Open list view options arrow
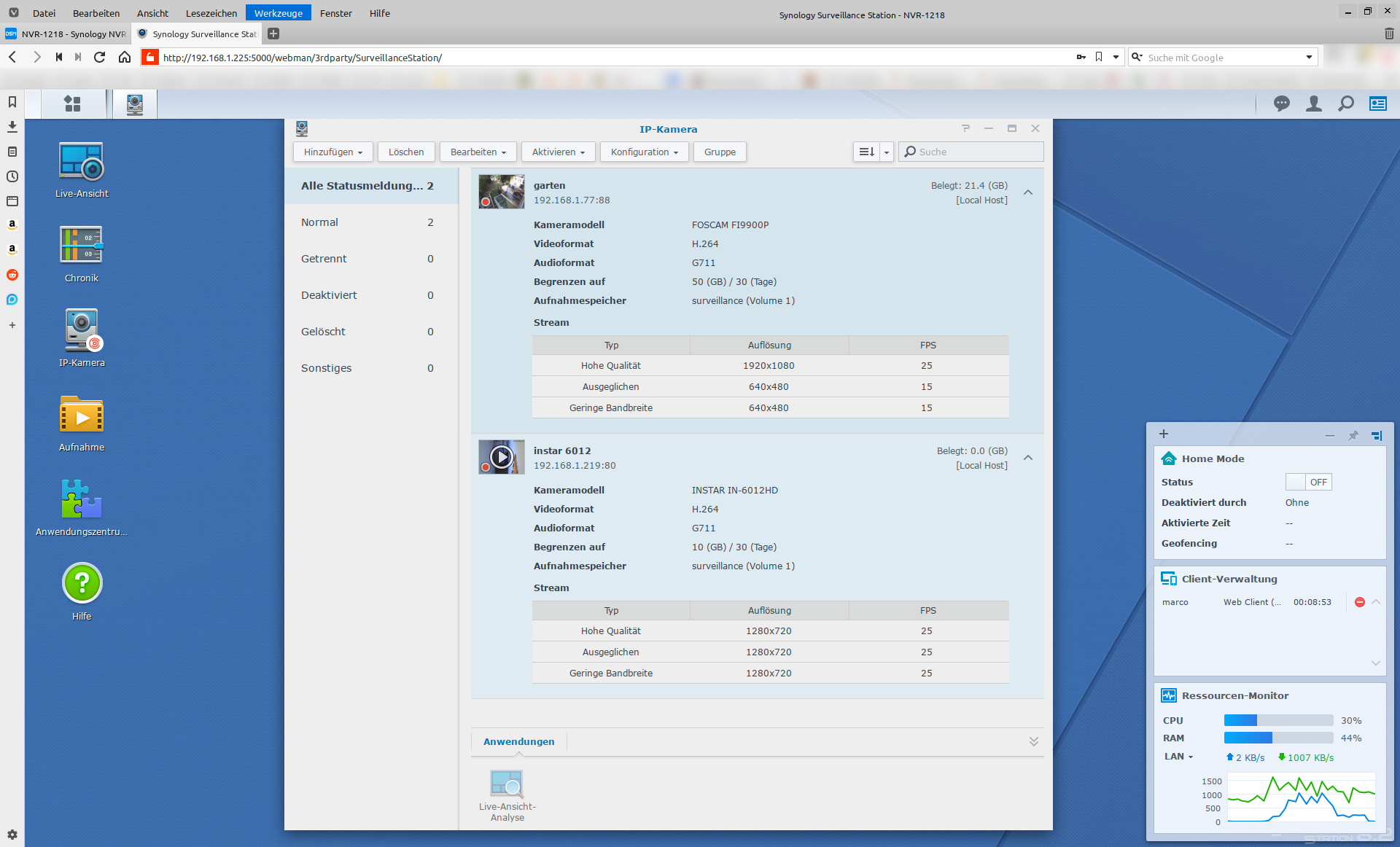Viewport: 1400px width, 847px height. pos(887,152)
